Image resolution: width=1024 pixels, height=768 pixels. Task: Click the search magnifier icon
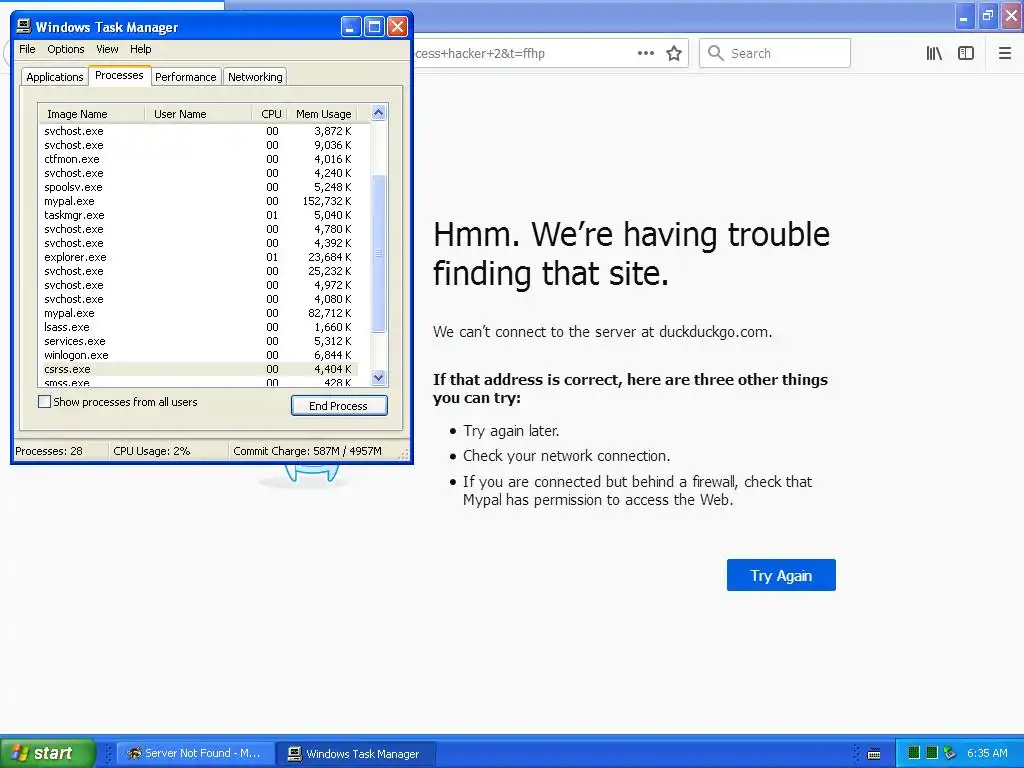coord(716,53)
